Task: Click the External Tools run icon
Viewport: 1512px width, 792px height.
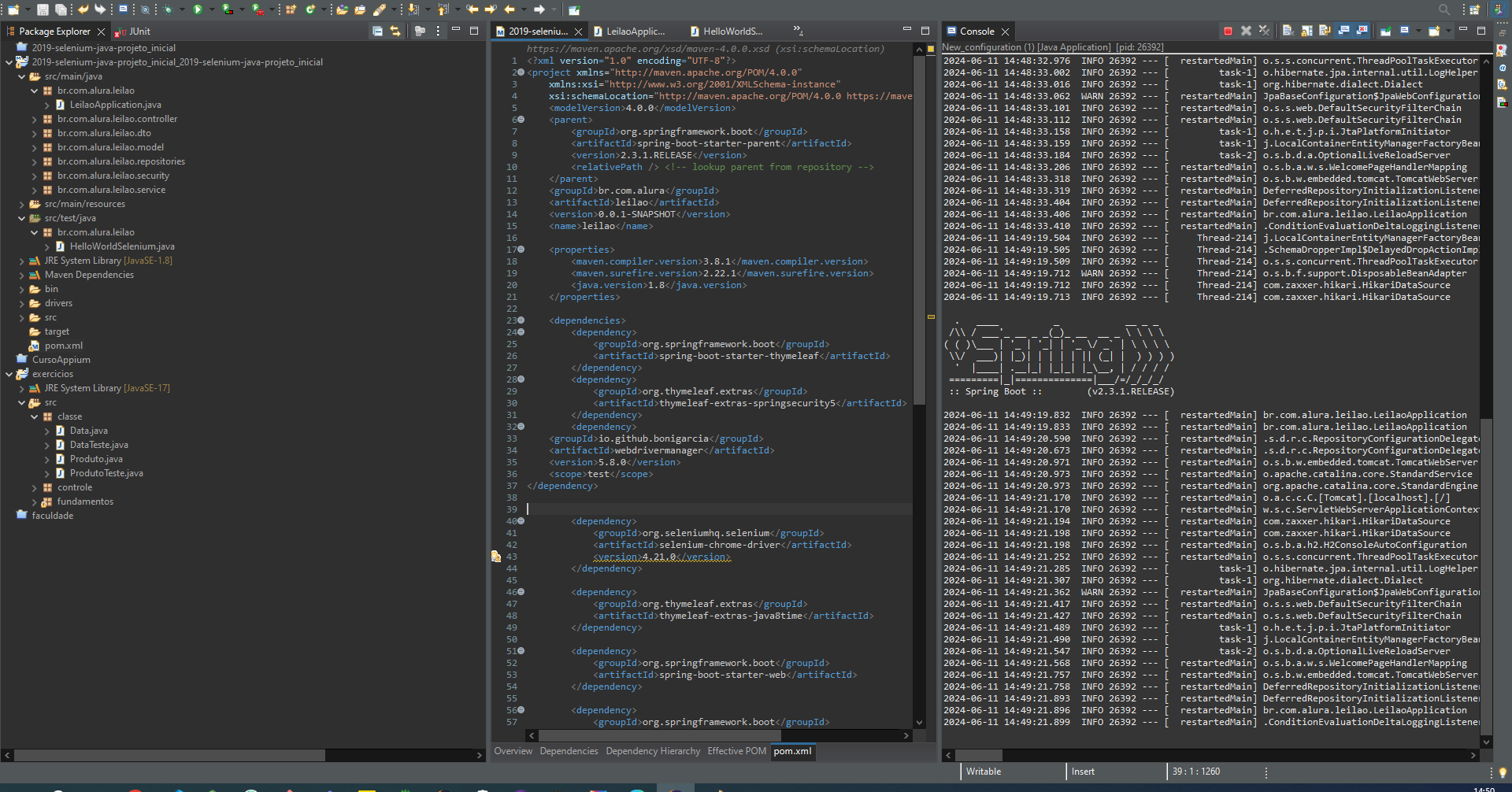Action: 258,9
